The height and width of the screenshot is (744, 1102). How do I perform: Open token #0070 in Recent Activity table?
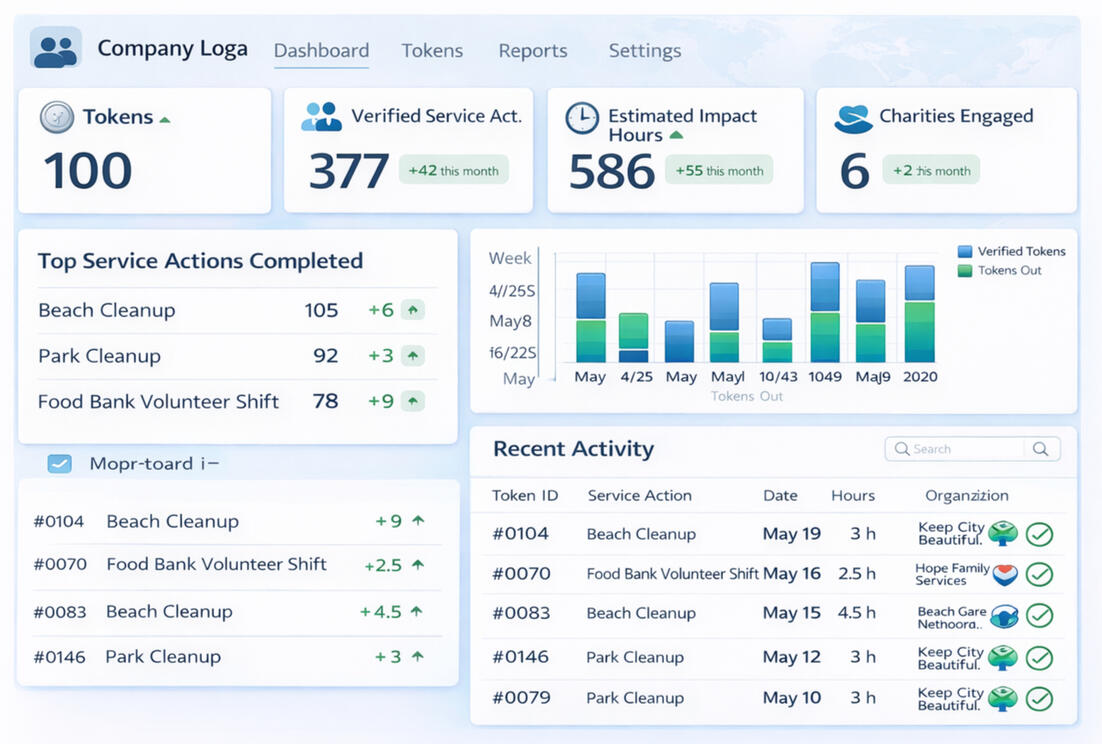(x=520, y=574)
